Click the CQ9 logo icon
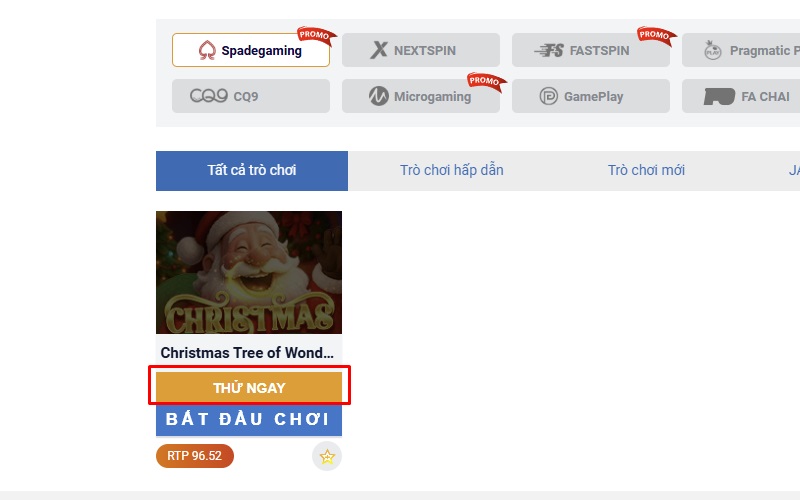 click(x=209, y=96)
